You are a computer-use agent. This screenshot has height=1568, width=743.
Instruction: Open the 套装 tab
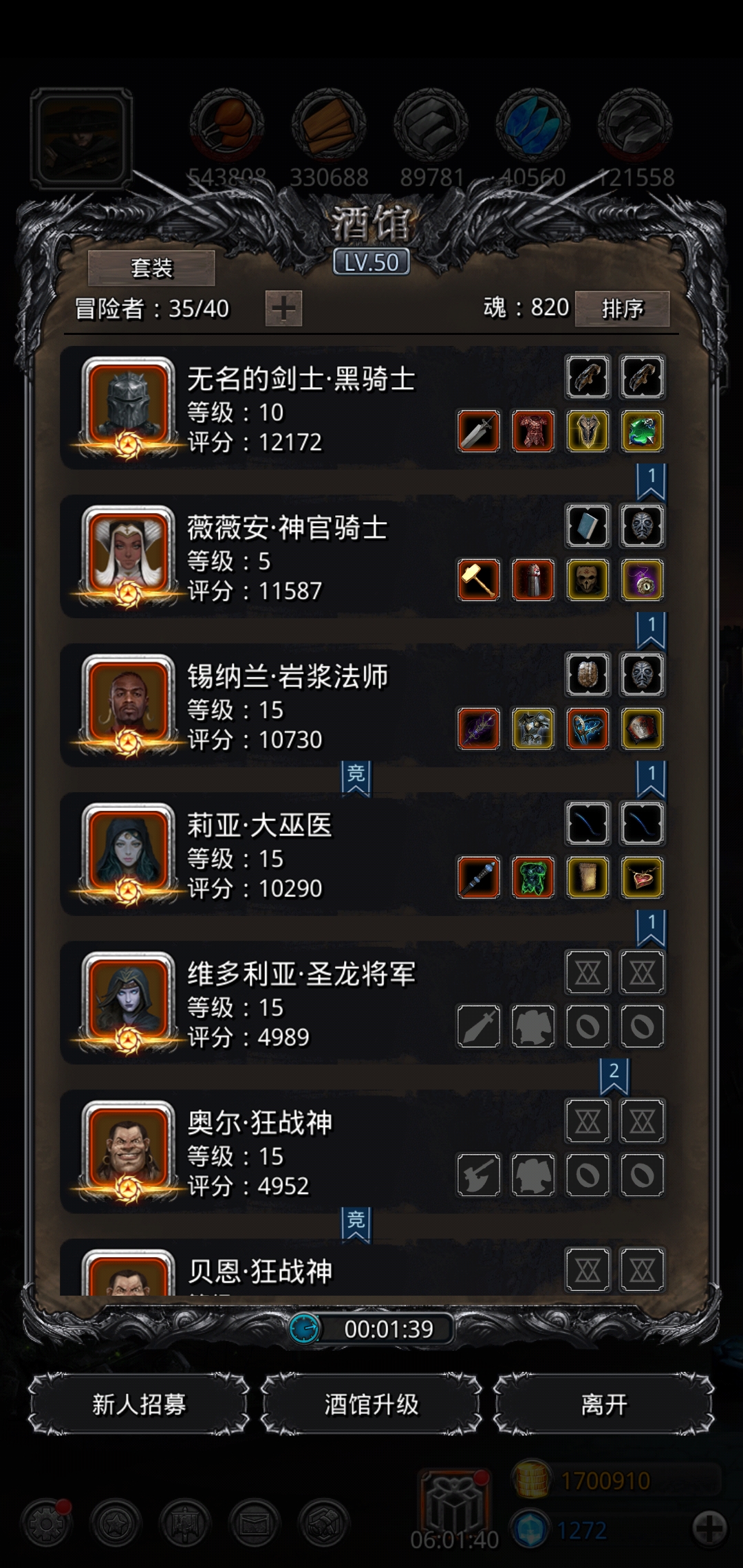tap(151, 268)
